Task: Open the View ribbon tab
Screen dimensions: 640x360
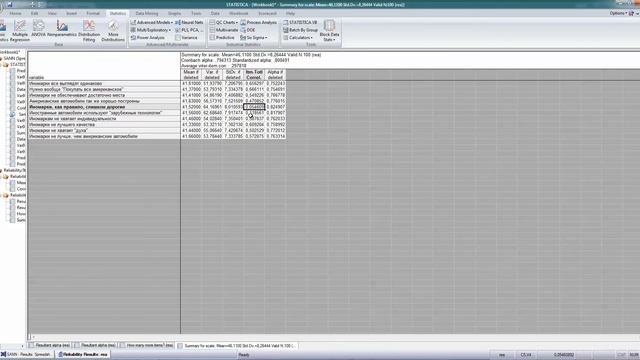Action: coord(52,13)
